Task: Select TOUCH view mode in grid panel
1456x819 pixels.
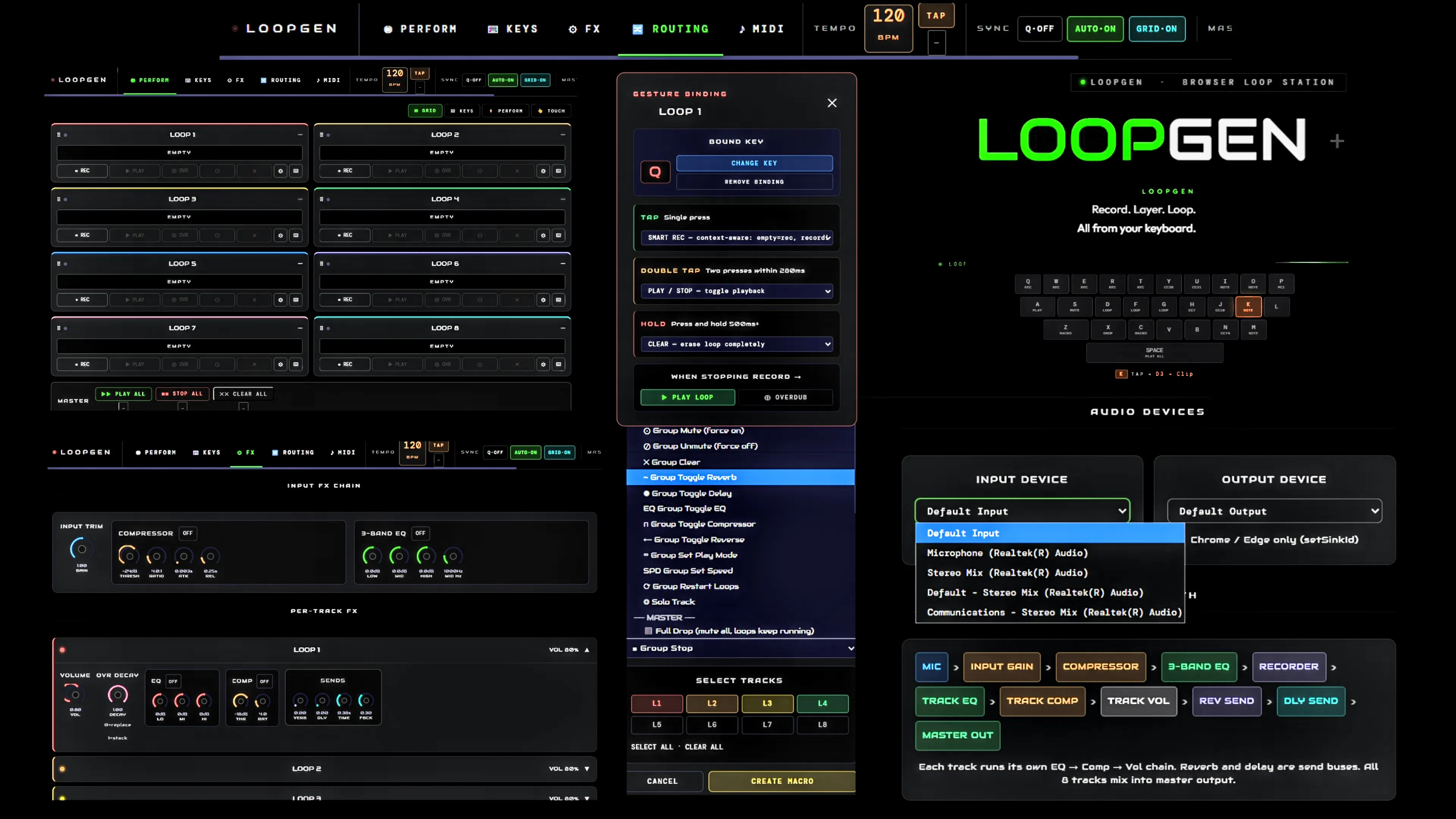Action: [551, 111]
